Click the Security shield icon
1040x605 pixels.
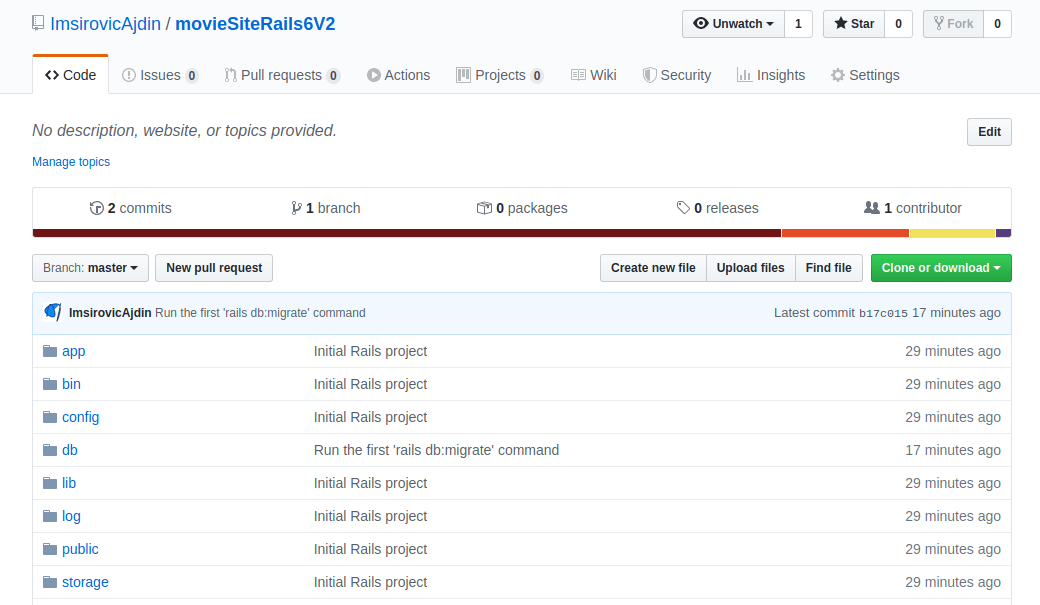click(649, 75)
